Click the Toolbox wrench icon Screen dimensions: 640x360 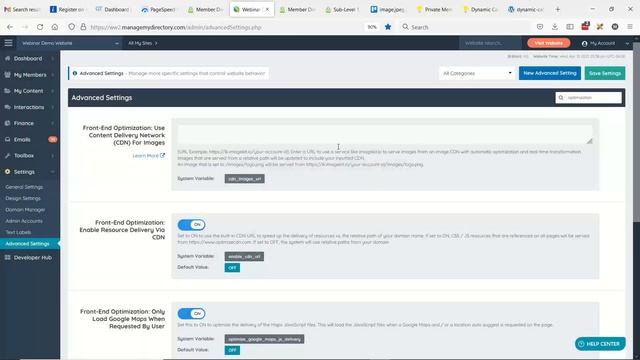pyautogui.click(x=7, y=156)
